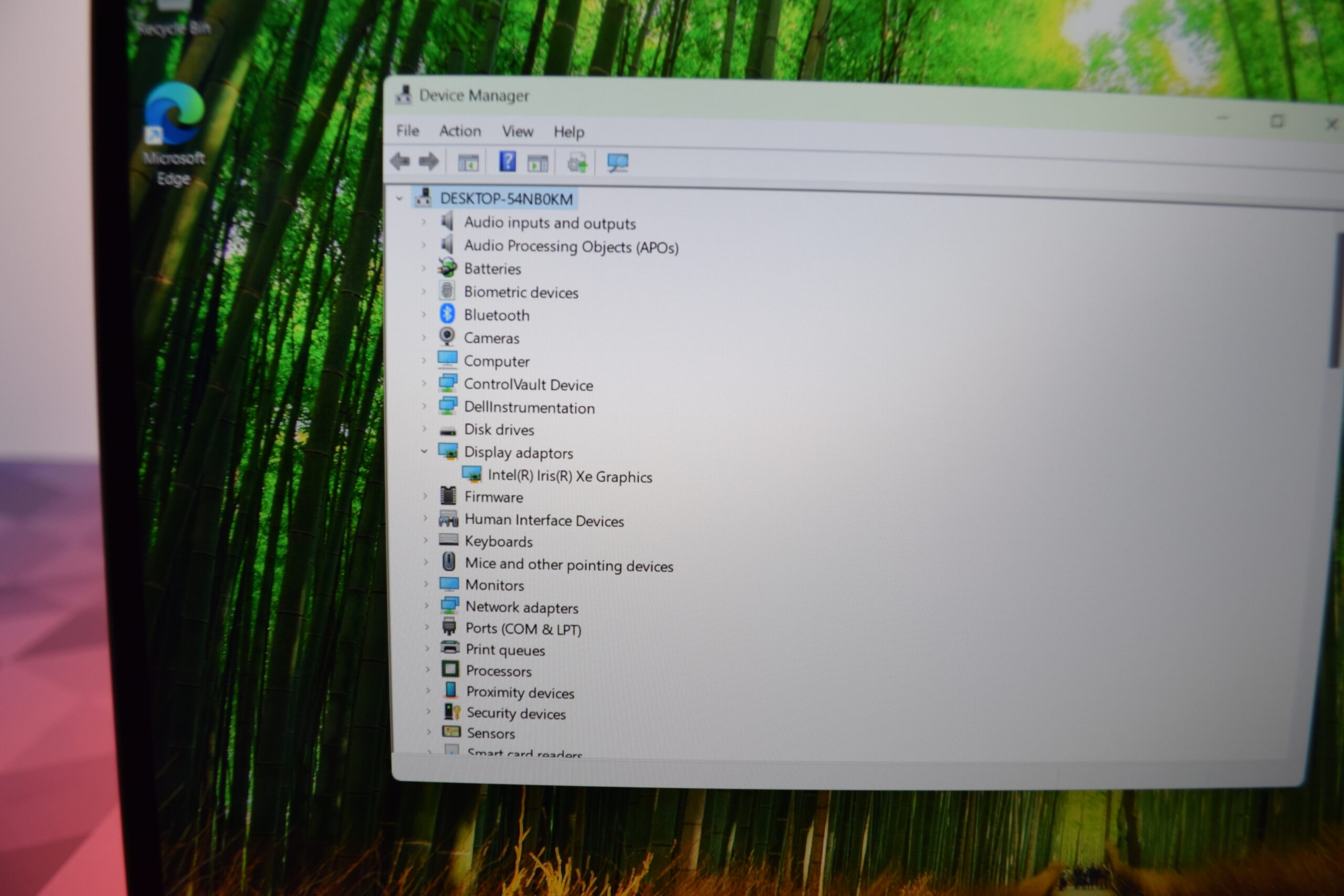Viewport: 1344px width, 896px height.
Task: Select the Cameras label
Action: 491,338
